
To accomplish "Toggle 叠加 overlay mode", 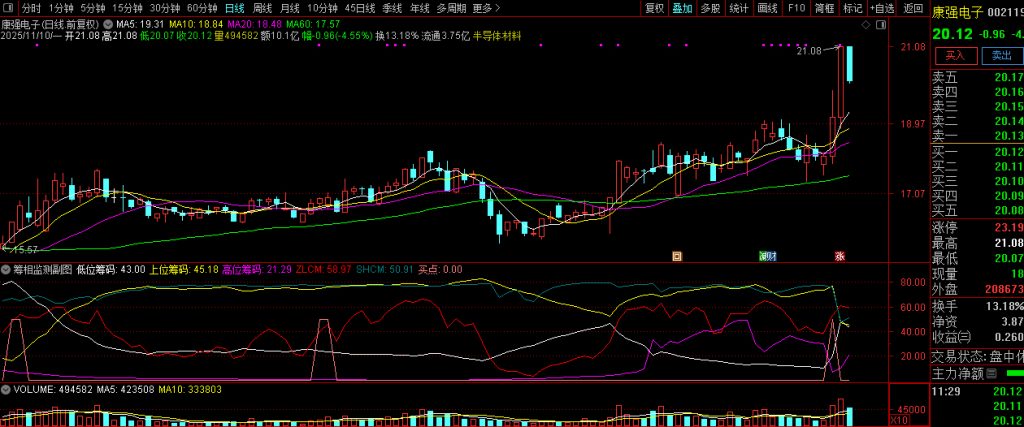I will click(682, 8).
